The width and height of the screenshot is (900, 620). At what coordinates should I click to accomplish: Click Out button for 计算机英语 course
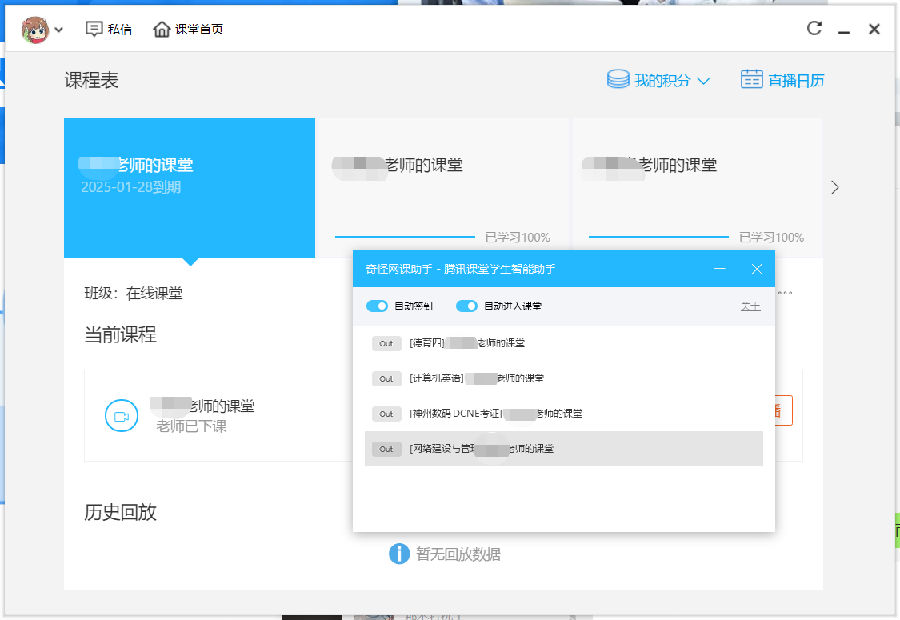point(386,379)
